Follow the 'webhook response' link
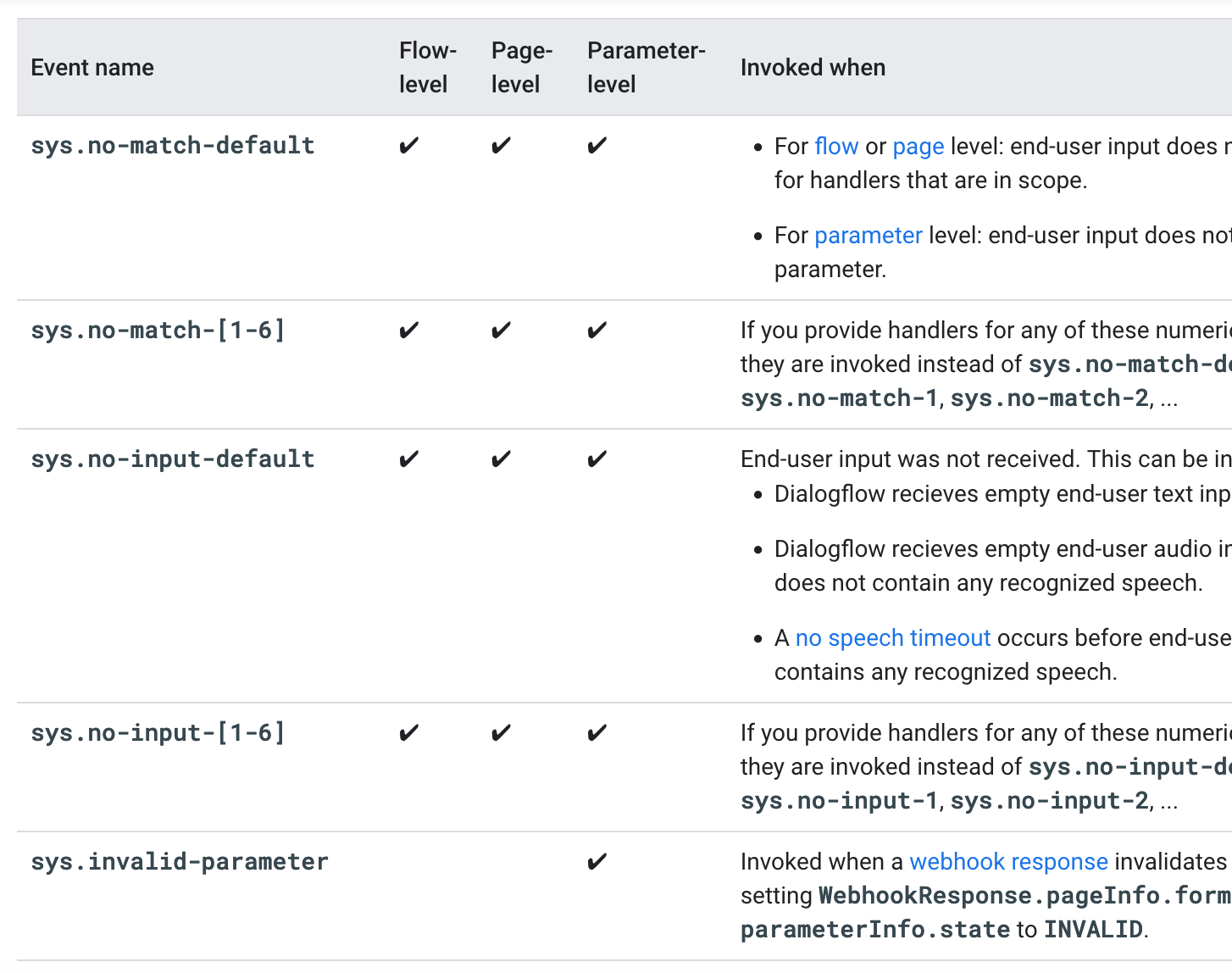The image size is (1232, 973). point(1008,862)
